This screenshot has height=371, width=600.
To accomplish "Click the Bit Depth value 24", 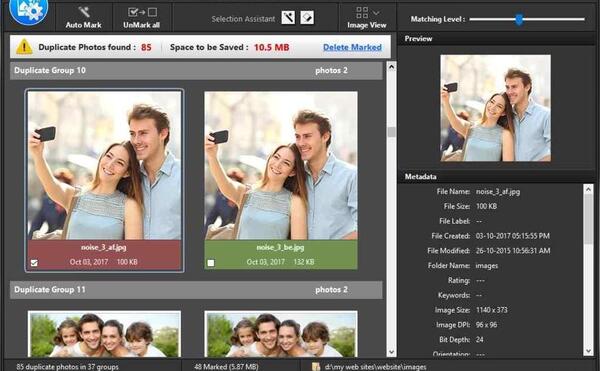I will coord(479,340).
